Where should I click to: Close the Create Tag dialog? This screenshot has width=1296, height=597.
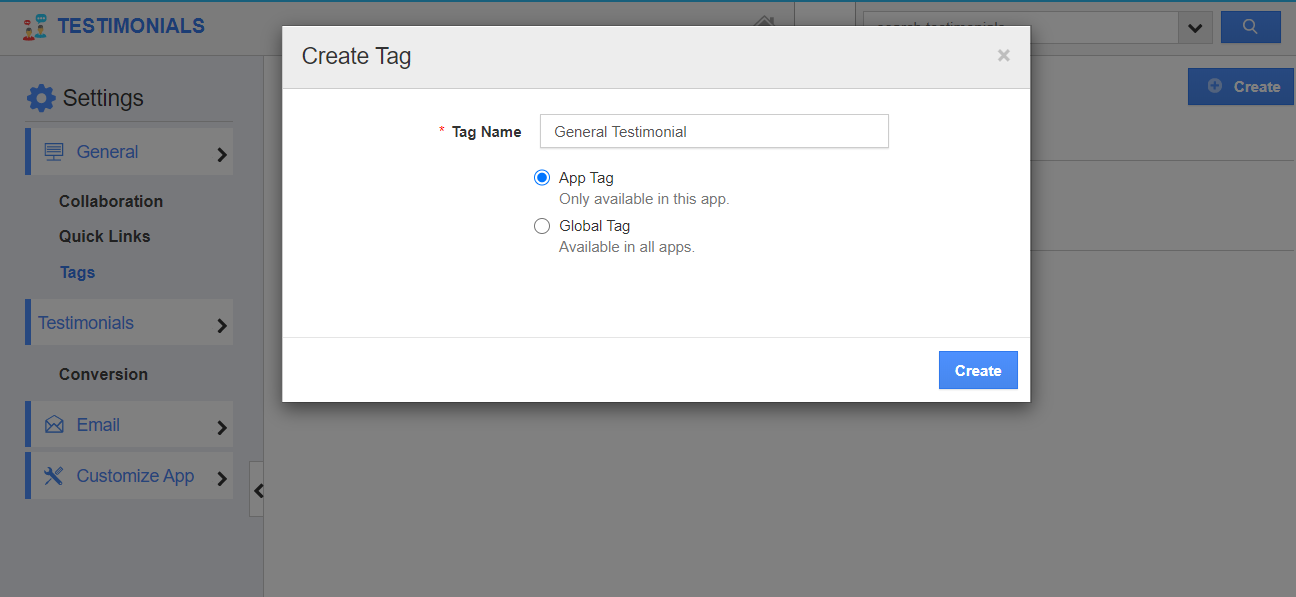tap(1004, 56)
